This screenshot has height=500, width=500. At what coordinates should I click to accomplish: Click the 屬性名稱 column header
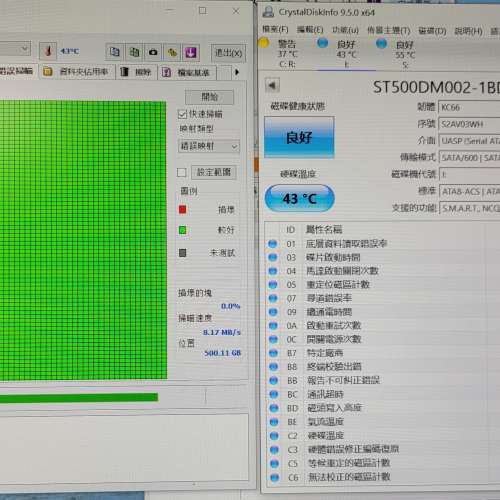point(324,229)
